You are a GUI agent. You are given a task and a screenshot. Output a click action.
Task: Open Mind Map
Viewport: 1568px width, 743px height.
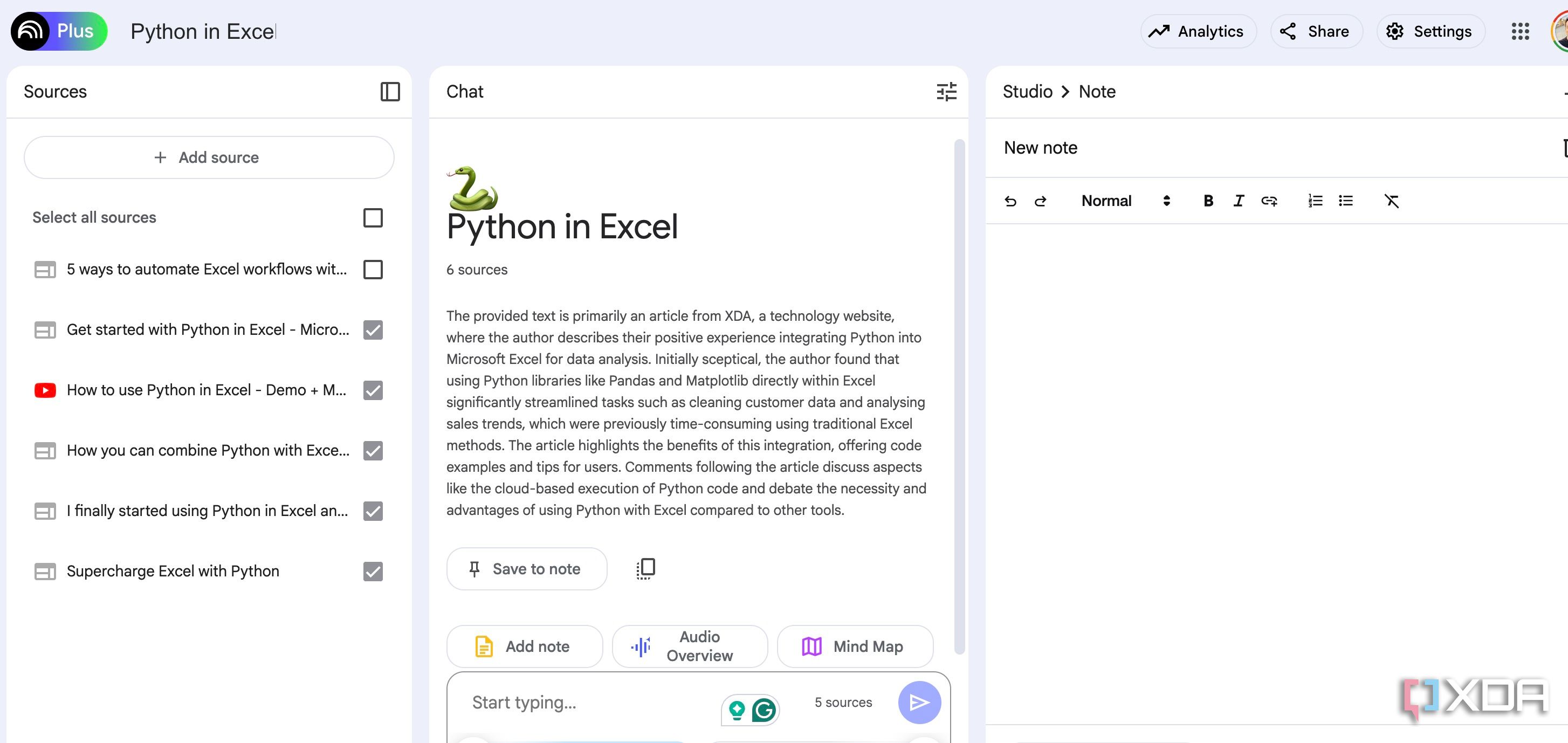[x=855, y=646]
